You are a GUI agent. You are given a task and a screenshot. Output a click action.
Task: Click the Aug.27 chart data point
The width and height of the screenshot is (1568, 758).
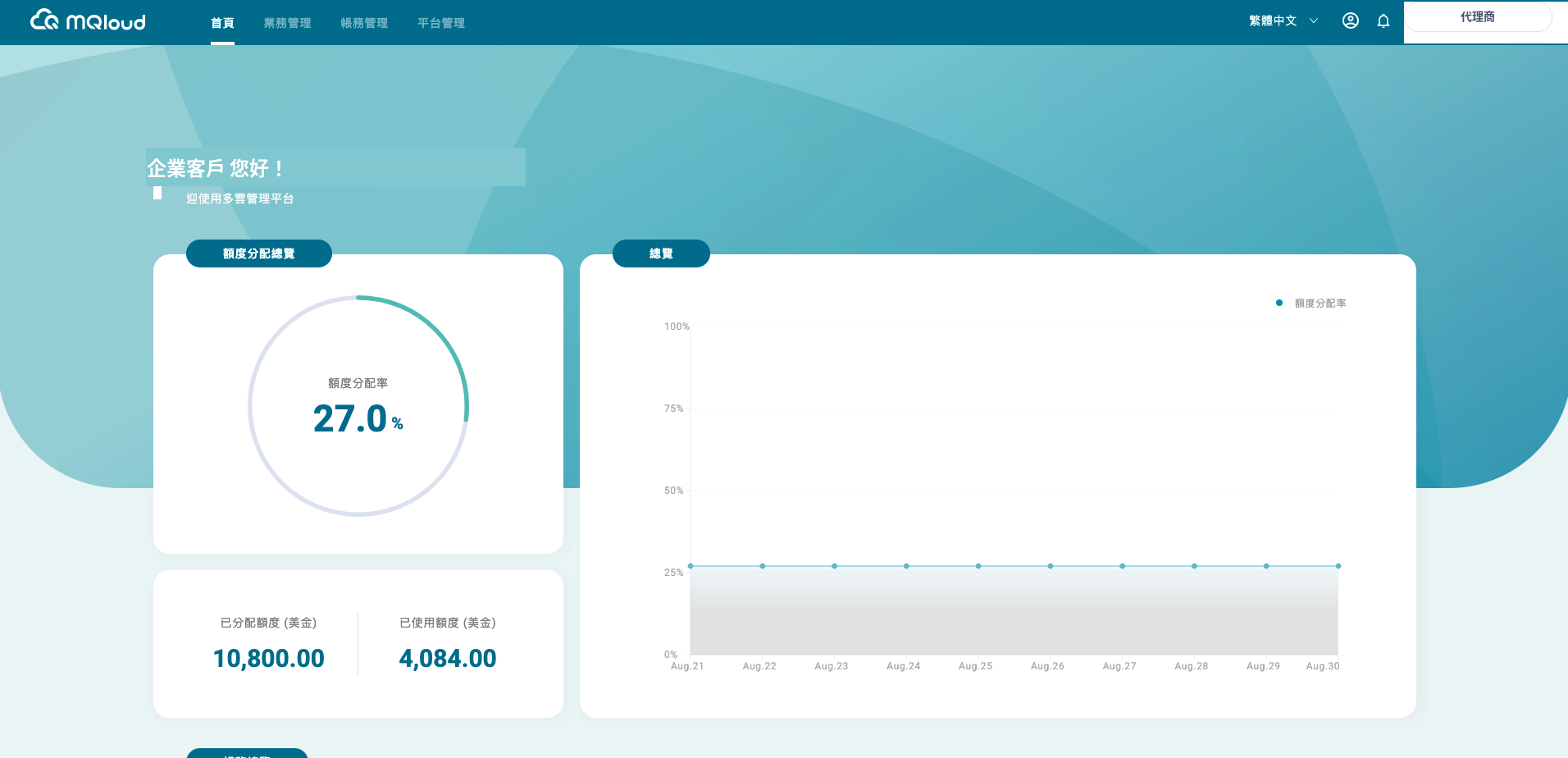point(1123,566)
